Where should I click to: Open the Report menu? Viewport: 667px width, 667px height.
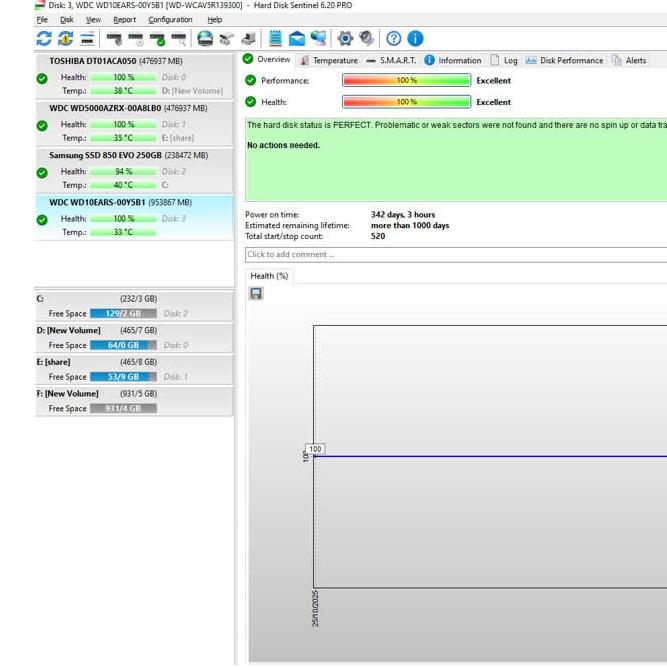pos(124,19)
